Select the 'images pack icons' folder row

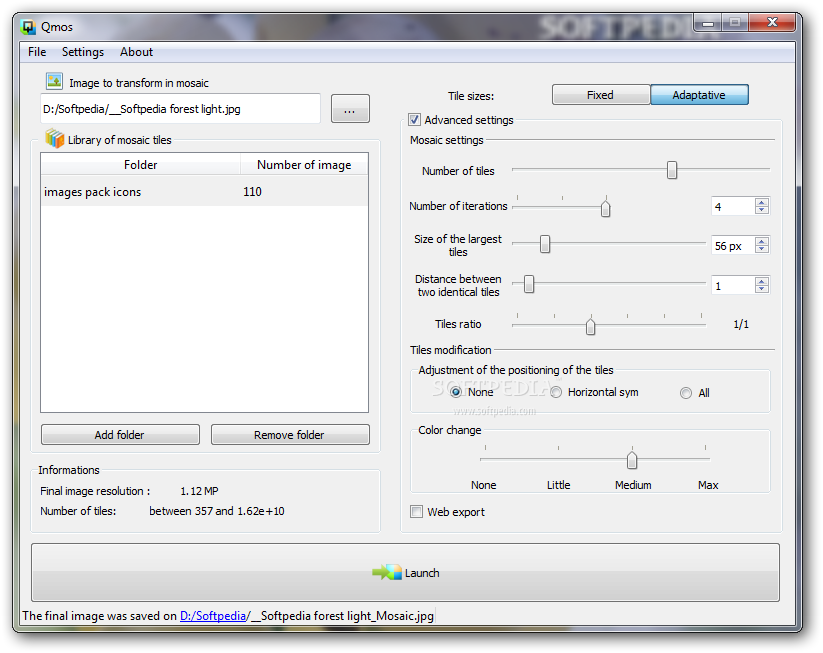coord(204,192)
